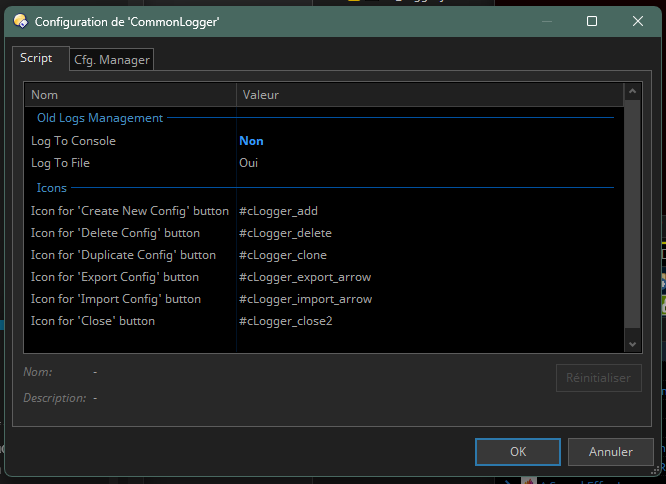The width and height of the screenshot is (666, 484).
Task: Confirm with the OK button
Action: pos(517,452)
